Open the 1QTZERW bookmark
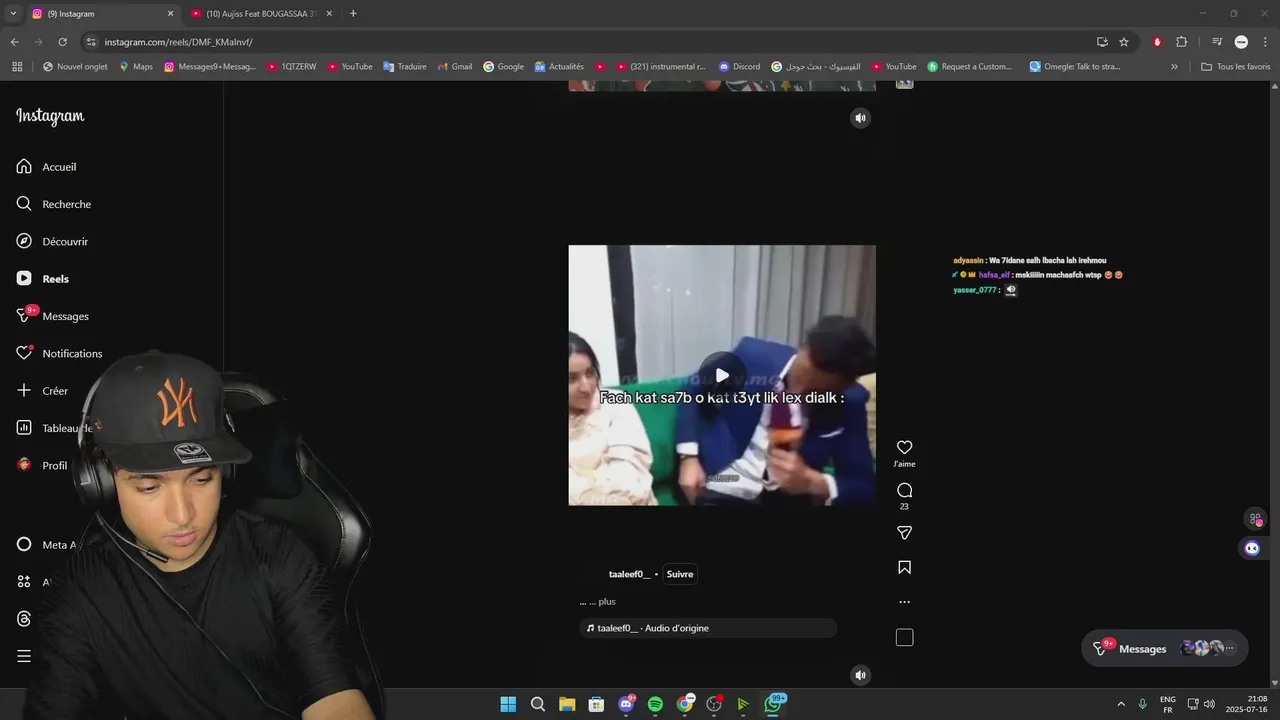1280x720 pixels. pos(291,67)
